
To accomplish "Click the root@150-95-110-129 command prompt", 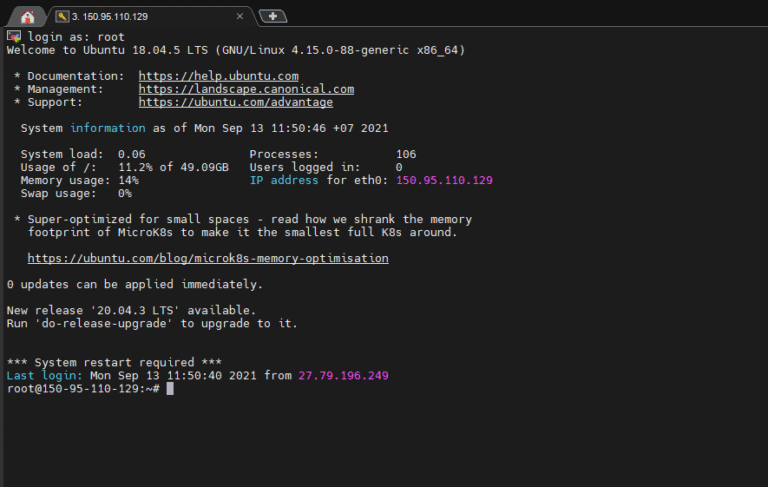I will (83, 389).
